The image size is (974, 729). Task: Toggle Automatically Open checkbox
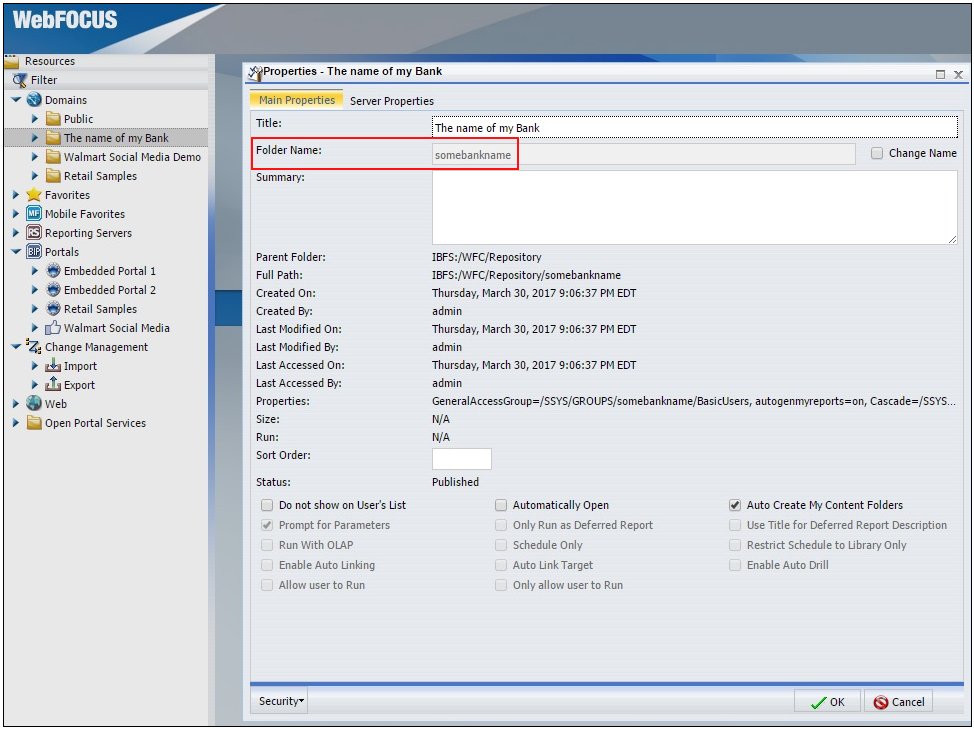coord(501,505)
